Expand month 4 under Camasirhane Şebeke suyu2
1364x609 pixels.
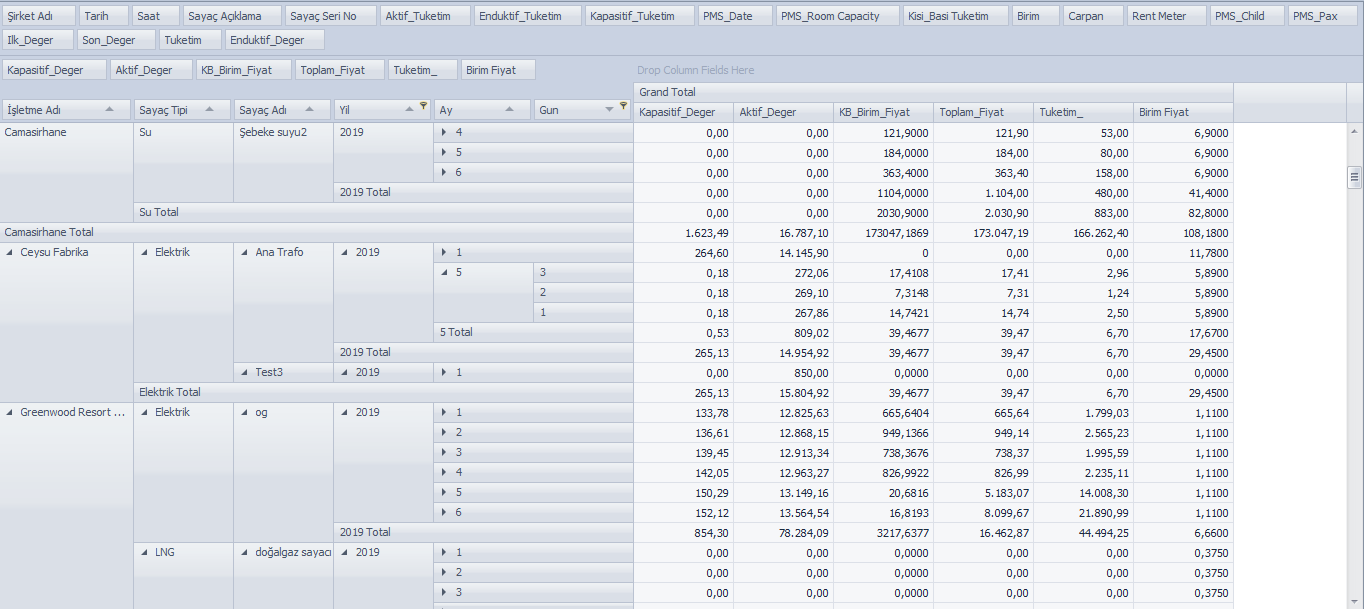pos(445,132)
